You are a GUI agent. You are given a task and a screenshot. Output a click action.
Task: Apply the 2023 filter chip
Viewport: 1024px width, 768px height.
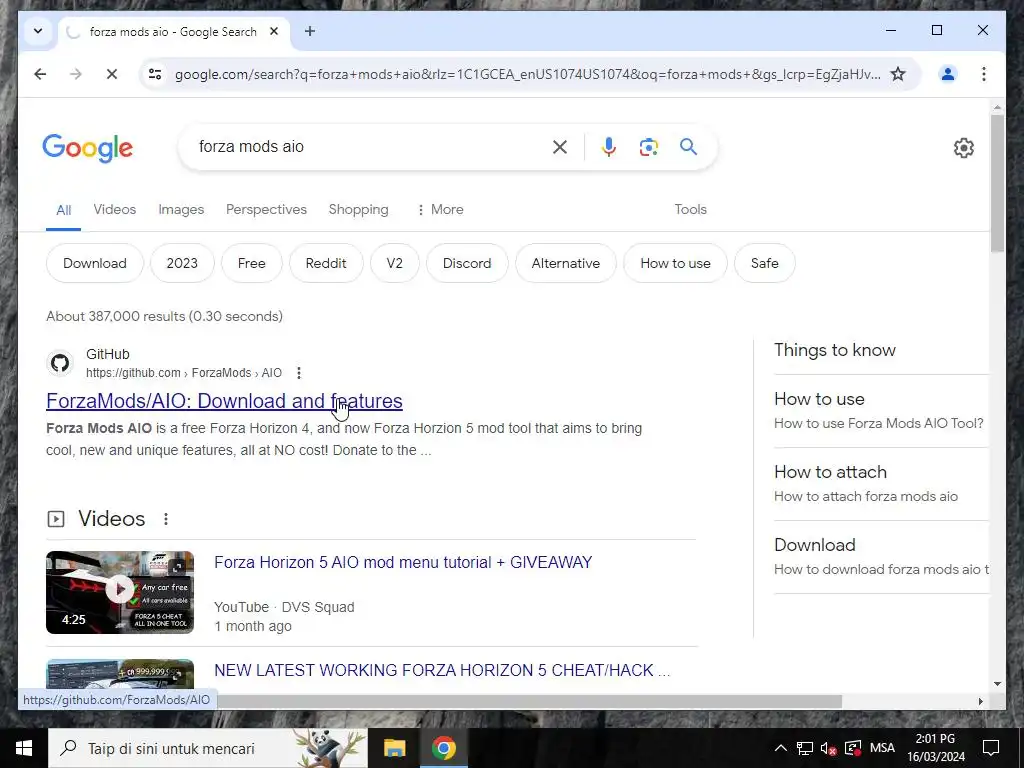coord(182,263)
